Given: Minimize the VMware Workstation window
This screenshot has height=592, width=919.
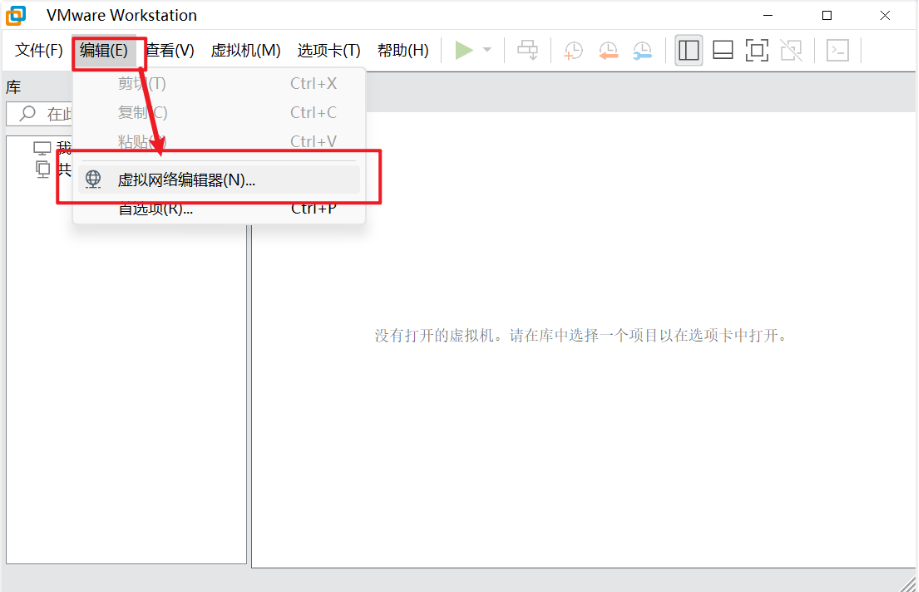Looking at the screenshot, I should 768,15.
